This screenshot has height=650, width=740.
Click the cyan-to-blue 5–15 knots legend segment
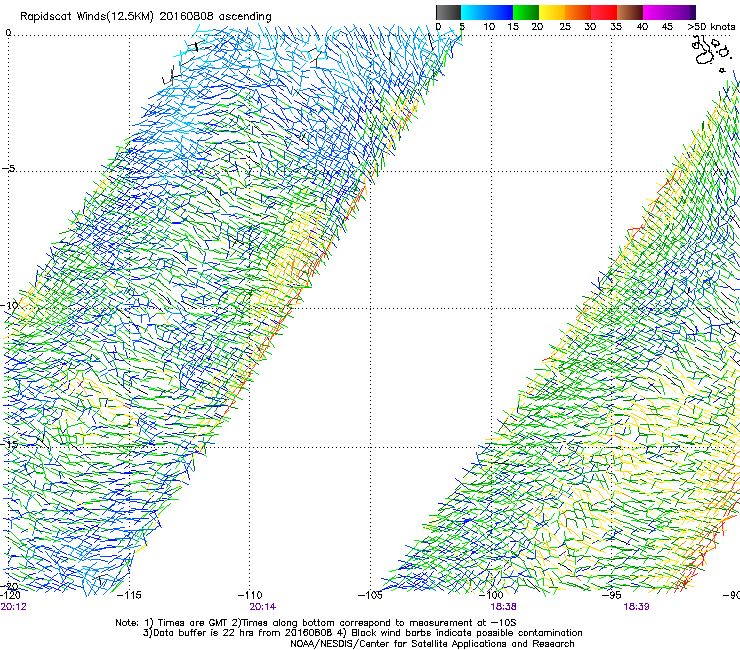(x=487, y=12)
